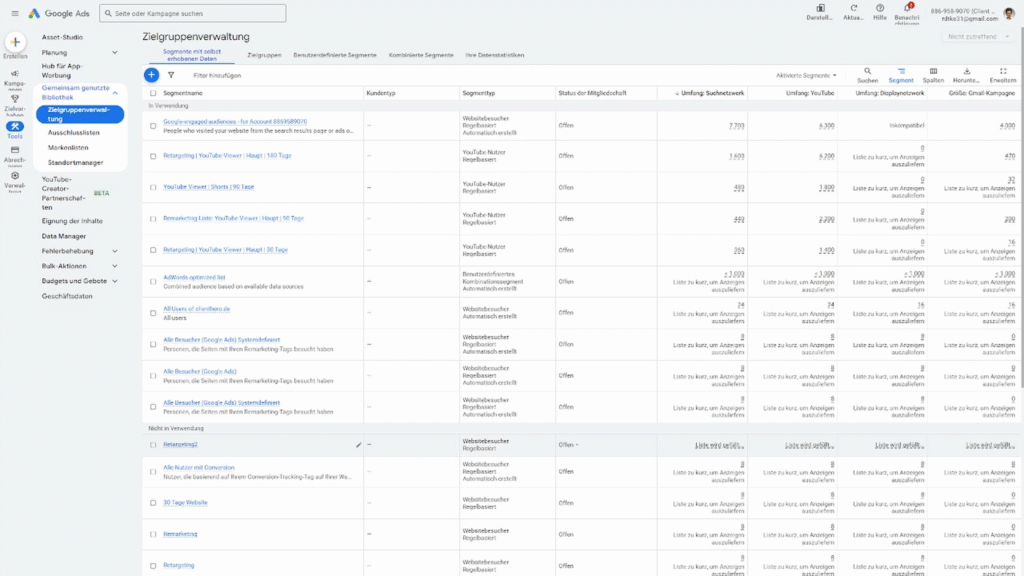The image size is (1024, 576).
Task: Open the Google-engaged audiences segment link
Action: 235,121
